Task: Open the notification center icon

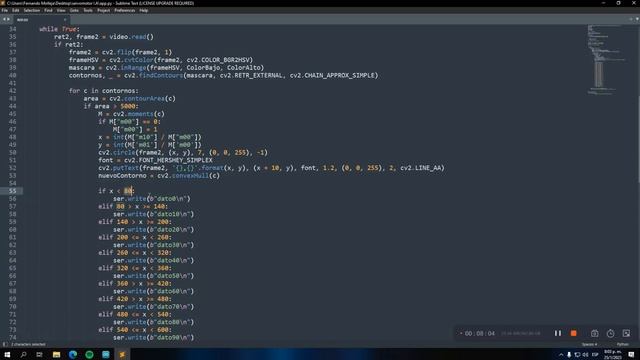Action: [x=631, y=354]
